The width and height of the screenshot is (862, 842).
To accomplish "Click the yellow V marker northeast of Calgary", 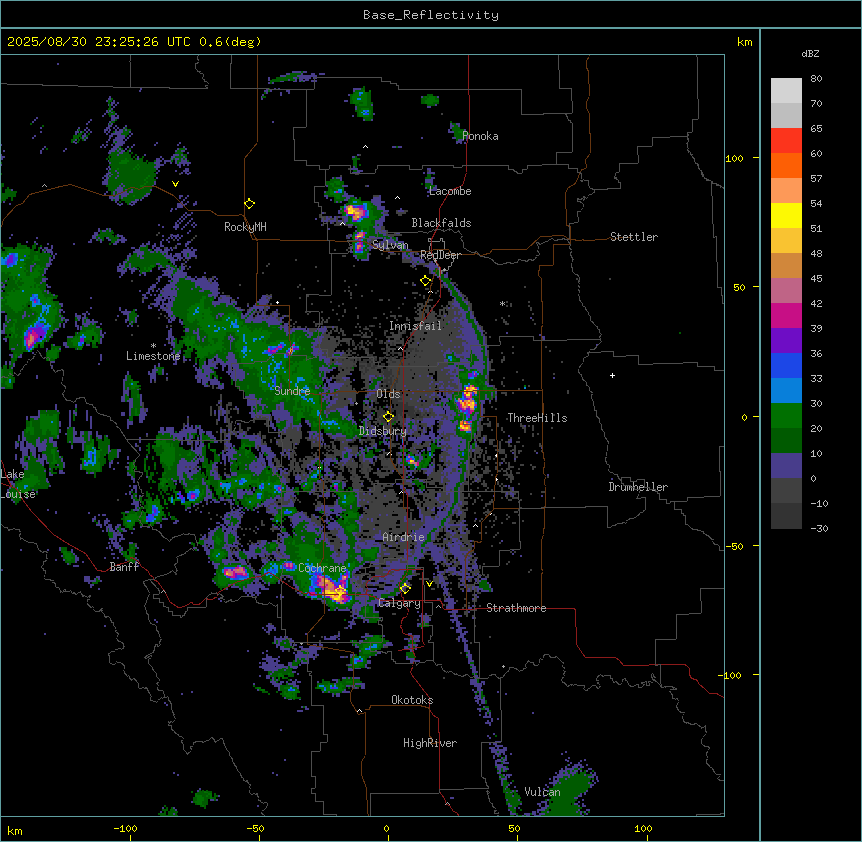I will coord(429,584).
